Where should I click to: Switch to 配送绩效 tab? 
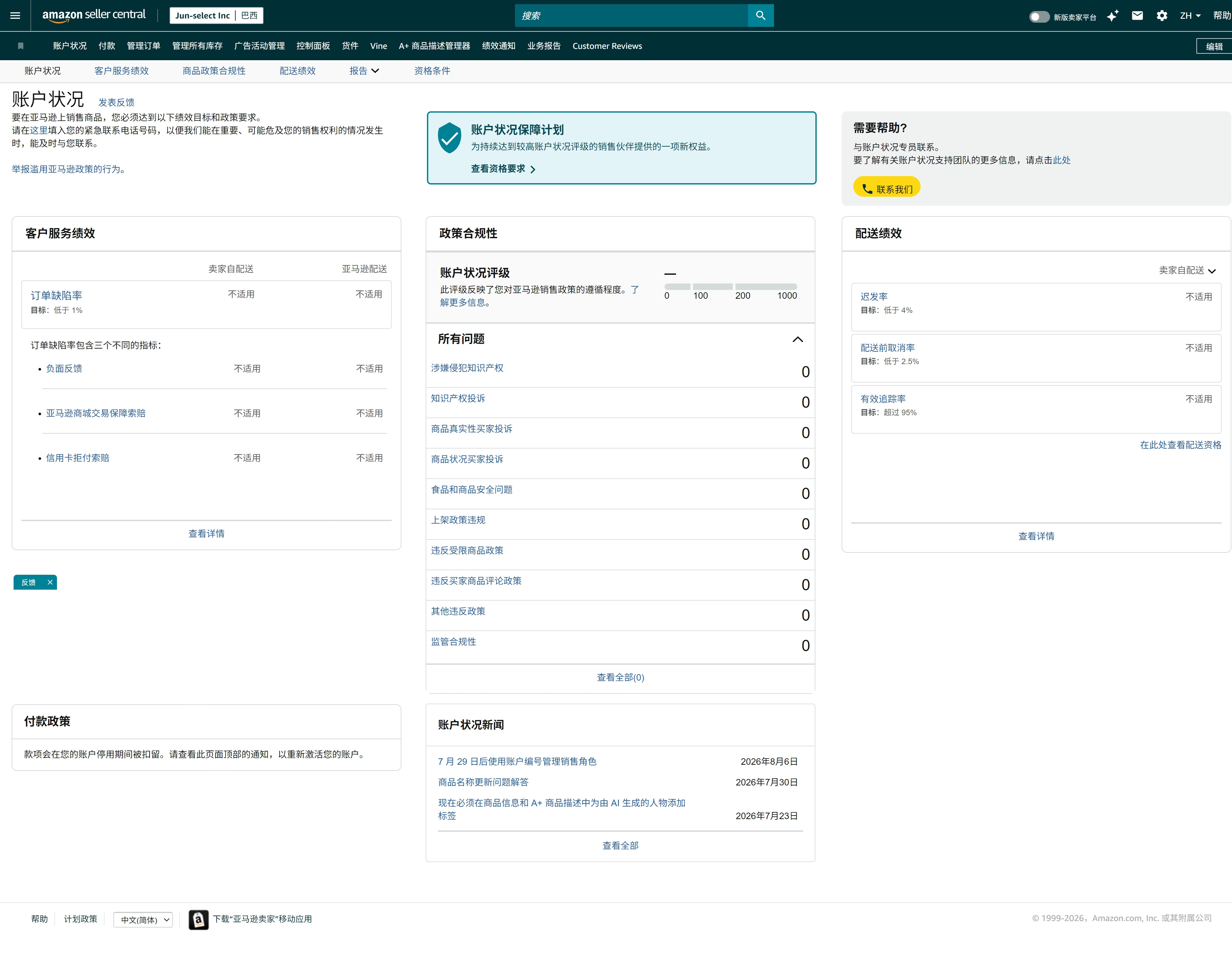[297, 71]
